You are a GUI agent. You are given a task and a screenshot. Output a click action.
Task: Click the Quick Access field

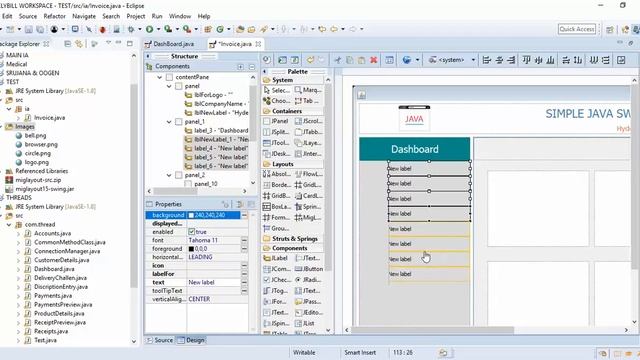click(x=577, y=29)
